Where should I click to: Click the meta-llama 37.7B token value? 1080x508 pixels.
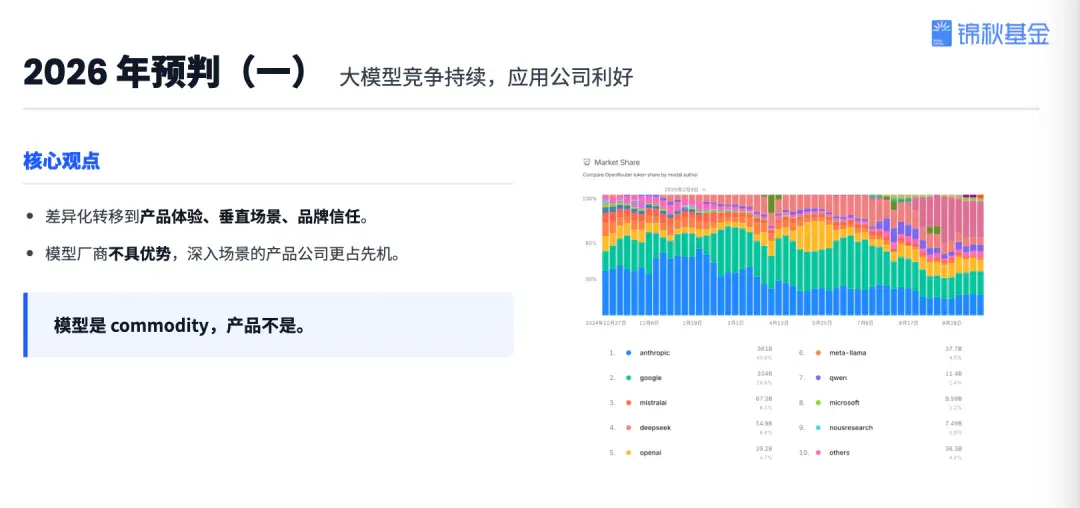point(953,349)
